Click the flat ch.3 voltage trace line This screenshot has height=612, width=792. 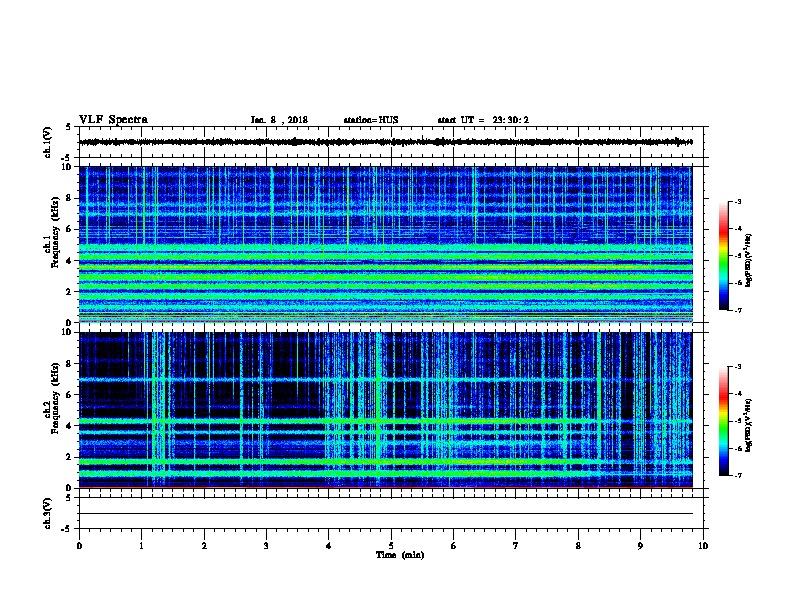point(386,514)
